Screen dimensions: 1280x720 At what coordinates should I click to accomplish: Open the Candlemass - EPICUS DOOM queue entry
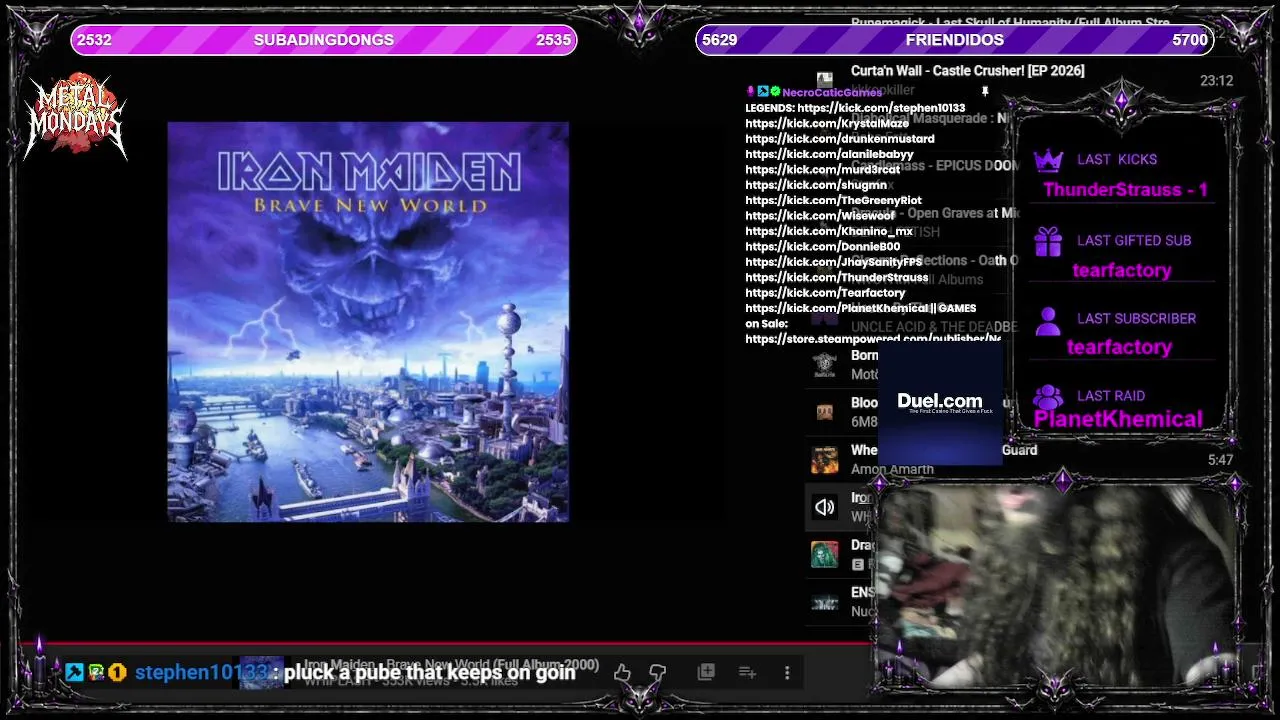pyautogui.click(x=935, y=166)
